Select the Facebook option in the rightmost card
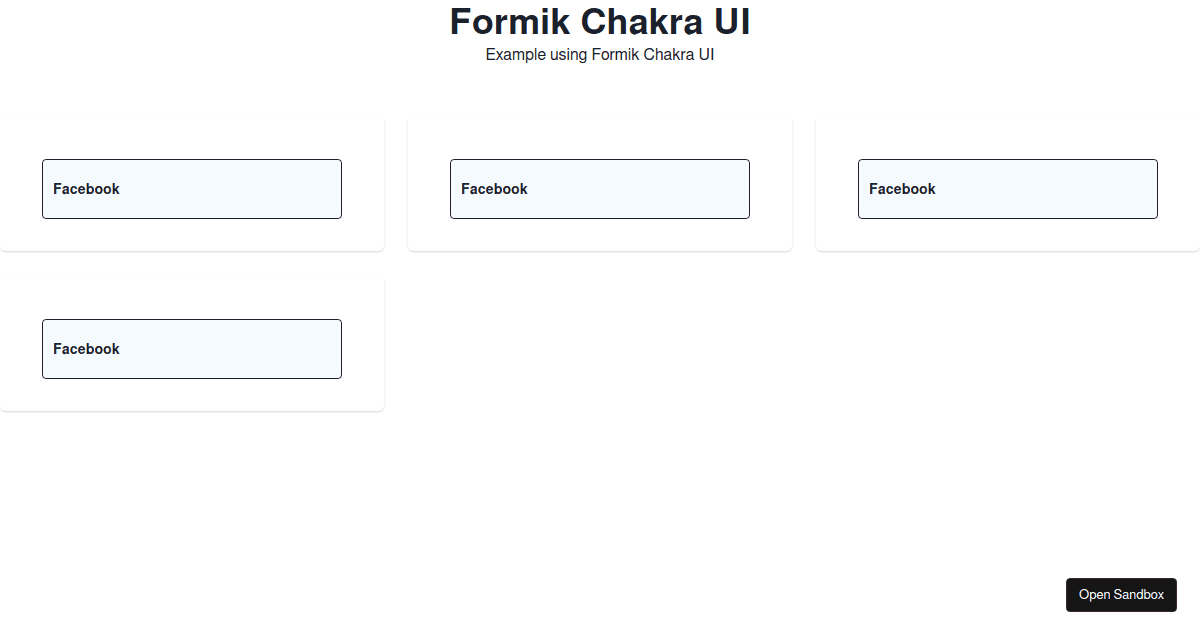Image resolution: width=1200 pixels, height=630 pixels. click(x=1008, y=189)
